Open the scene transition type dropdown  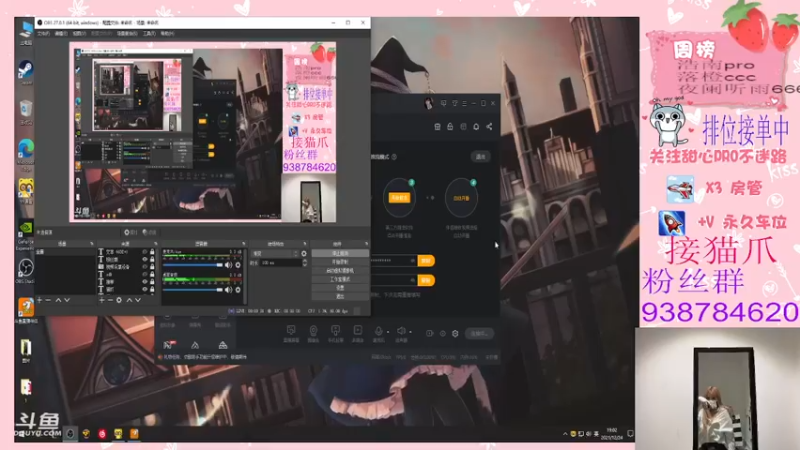(276, 254)
